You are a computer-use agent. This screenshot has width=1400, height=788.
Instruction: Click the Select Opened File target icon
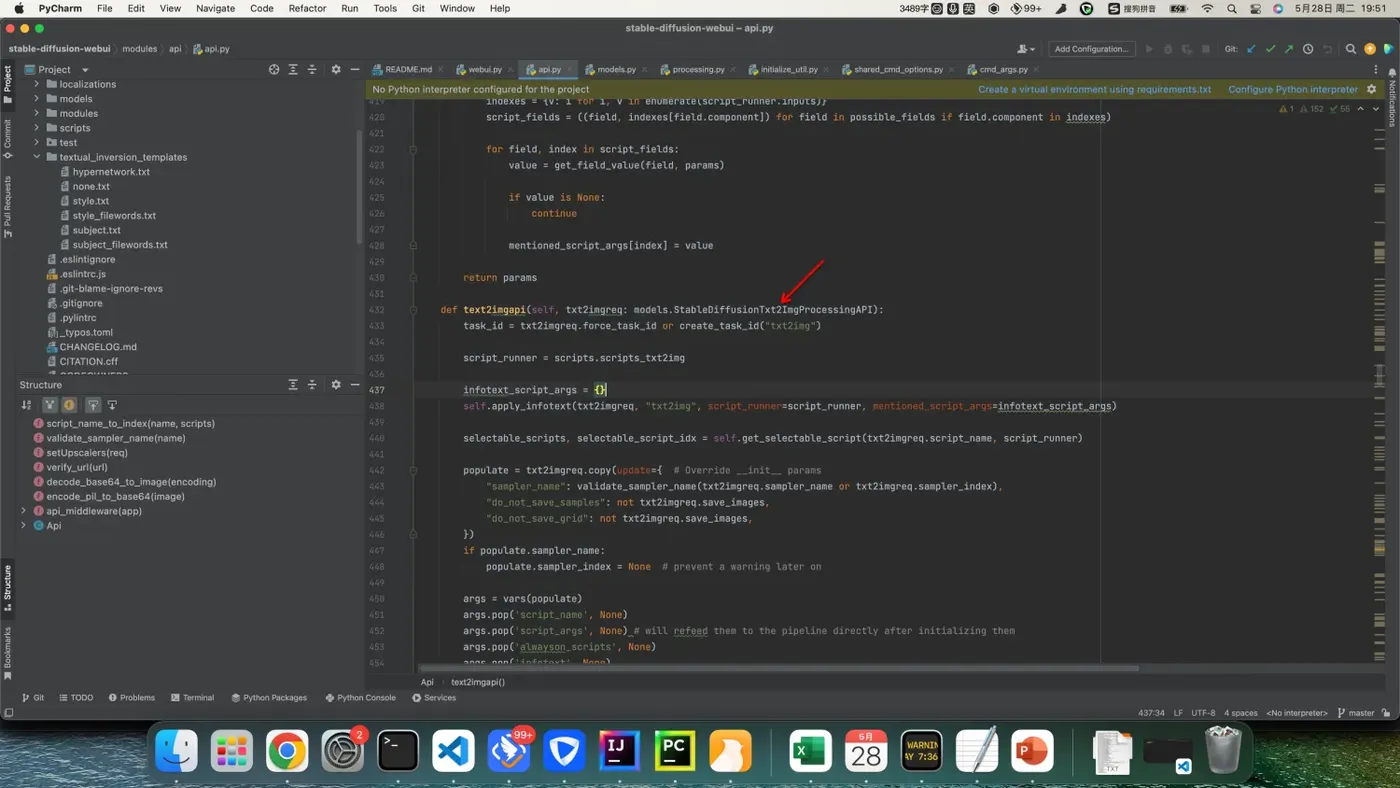tap(274, 69)
